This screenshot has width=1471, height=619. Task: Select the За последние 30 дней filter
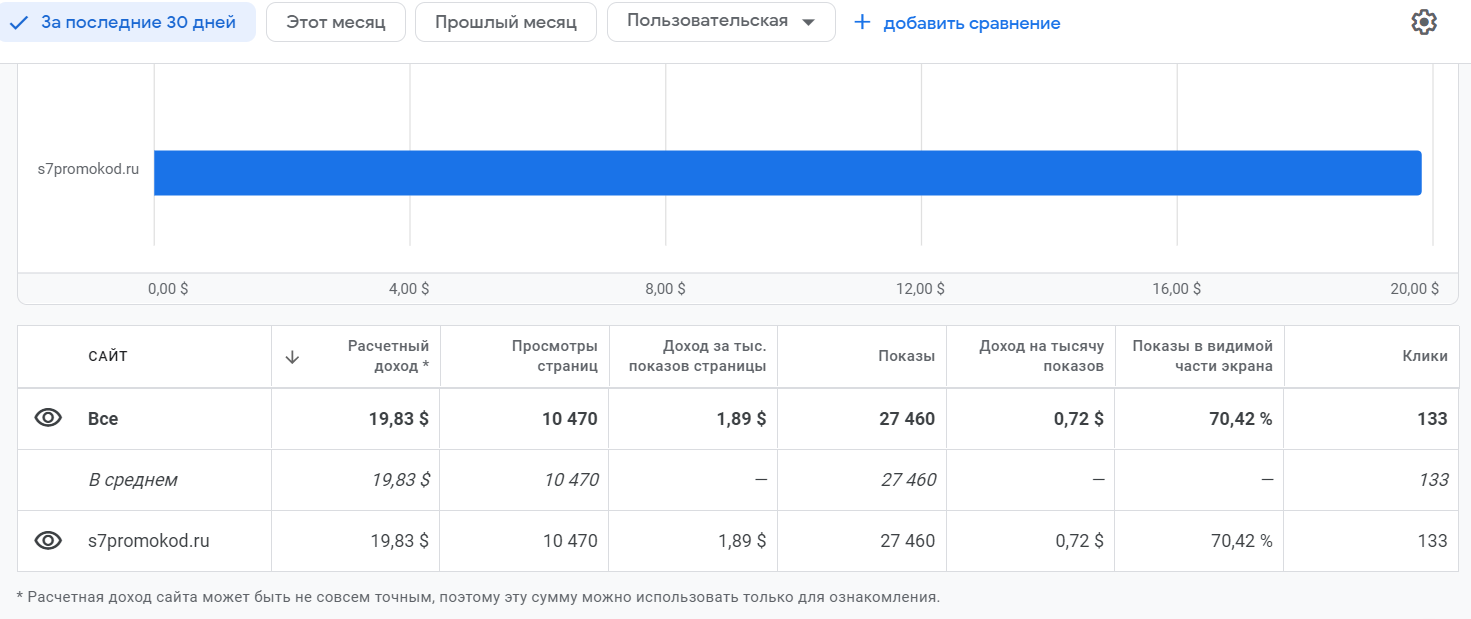coord(127,22)
